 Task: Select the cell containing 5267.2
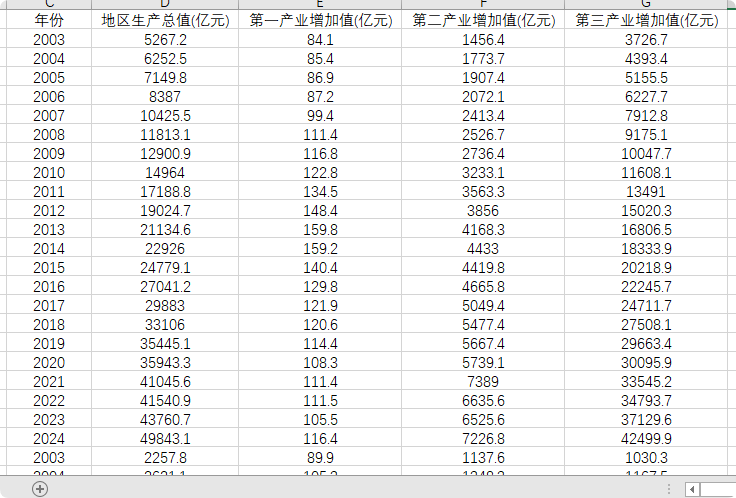[x=165, y=39]
